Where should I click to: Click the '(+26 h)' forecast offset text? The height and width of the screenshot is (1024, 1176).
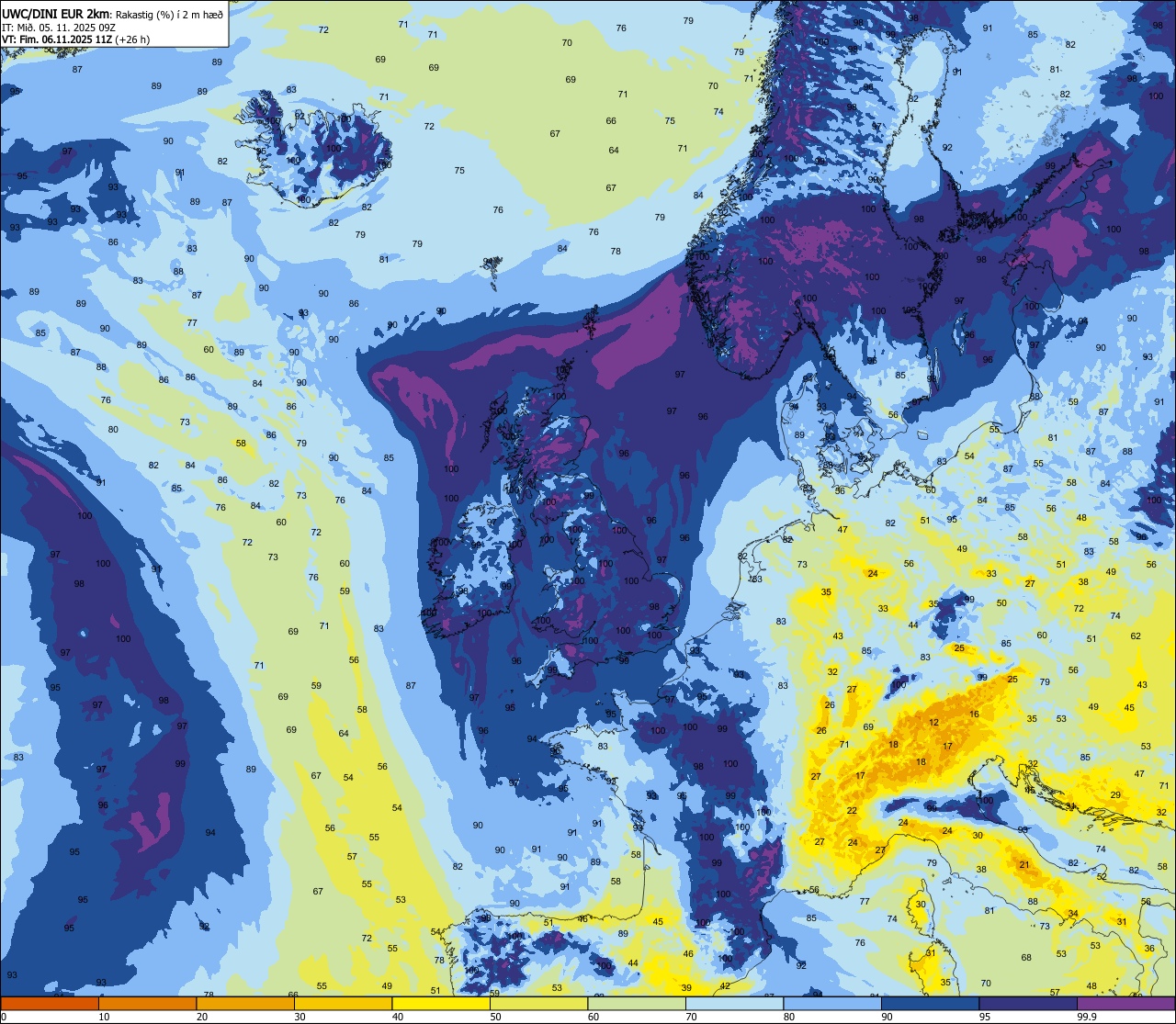coord(133,39)
